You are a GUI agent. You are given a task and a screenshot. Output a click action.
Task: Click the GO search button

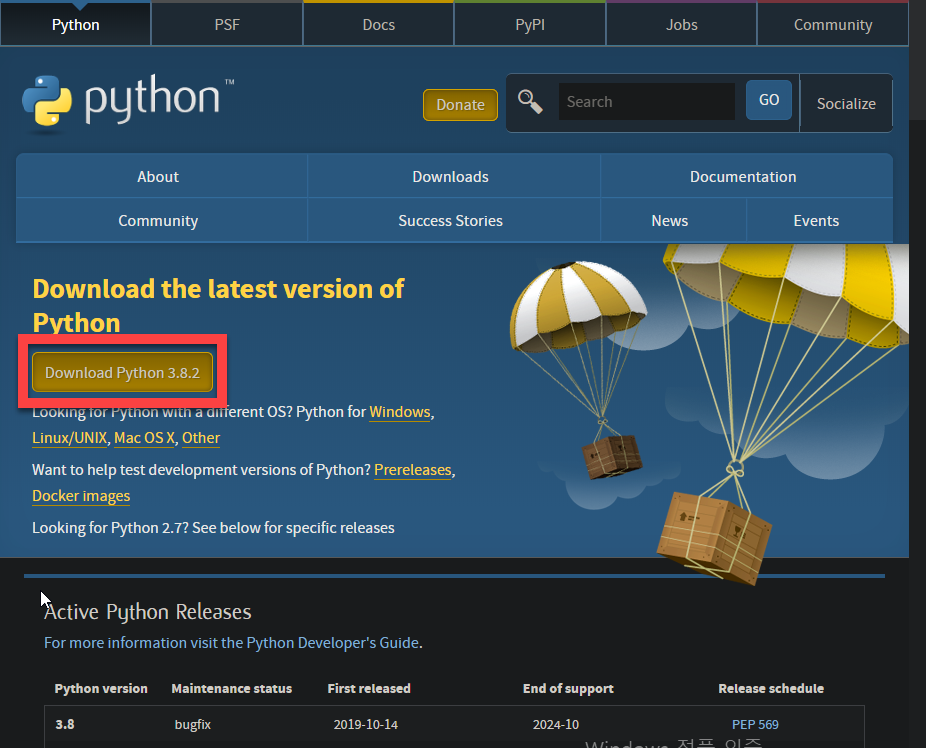click(x=768, y=100)
